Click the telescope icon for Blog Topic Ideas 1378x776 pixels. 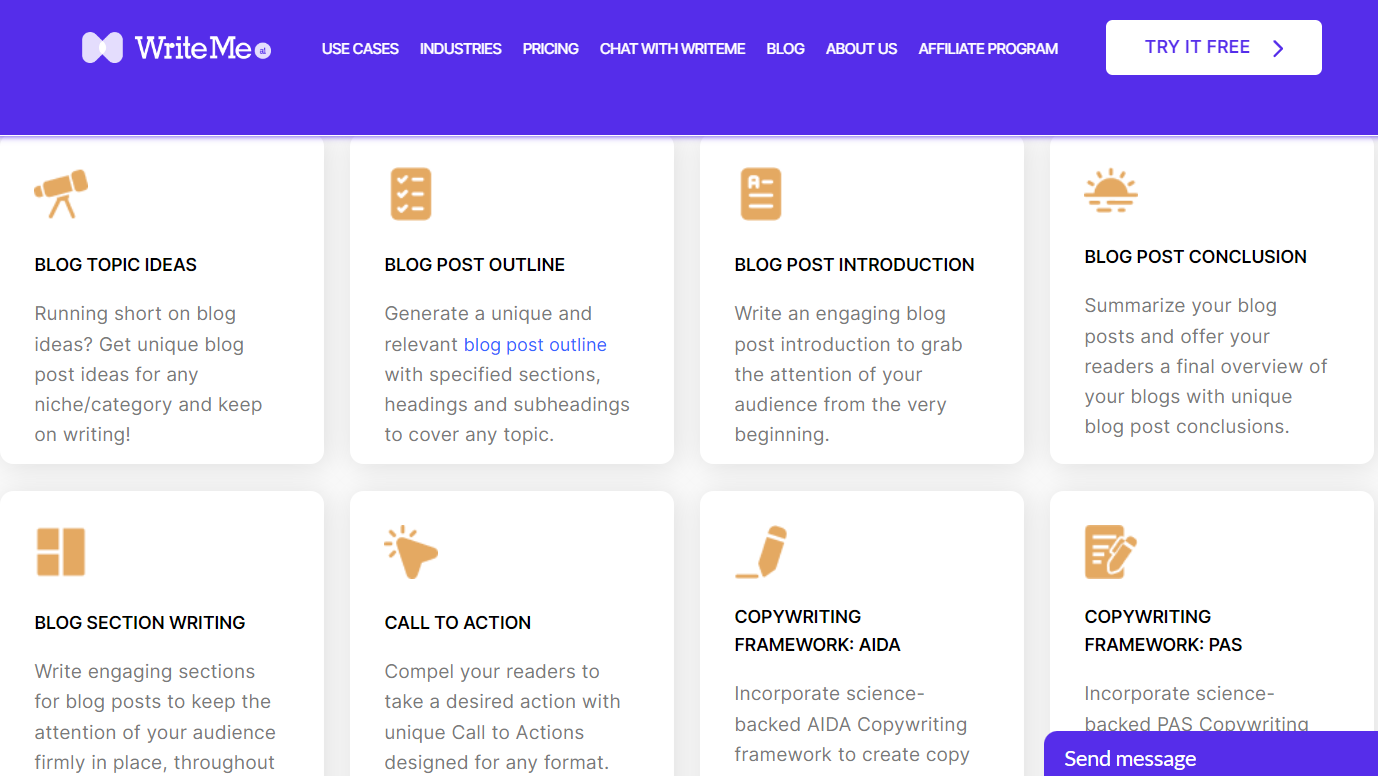(x=61, y=194)
